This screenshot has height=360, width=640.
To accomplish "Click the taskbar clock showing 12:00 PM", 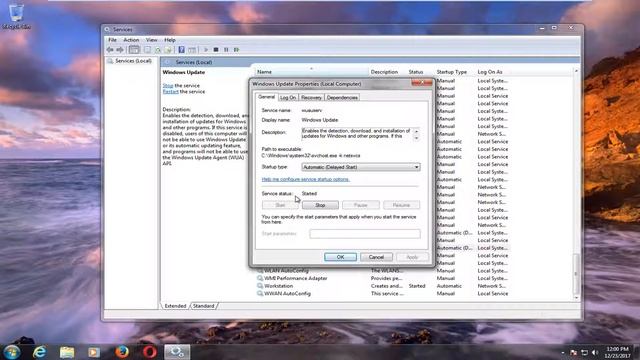I will (x=617, y=352).
